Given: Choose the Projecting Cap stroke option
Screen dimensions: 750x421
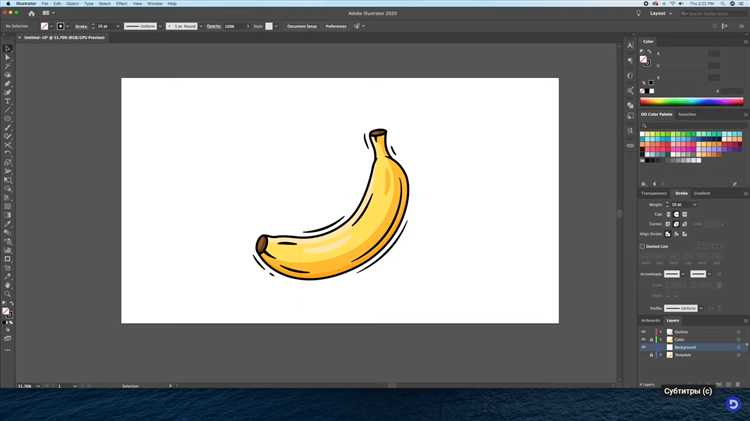Looking at the screenshot, I should click(684, 214).
